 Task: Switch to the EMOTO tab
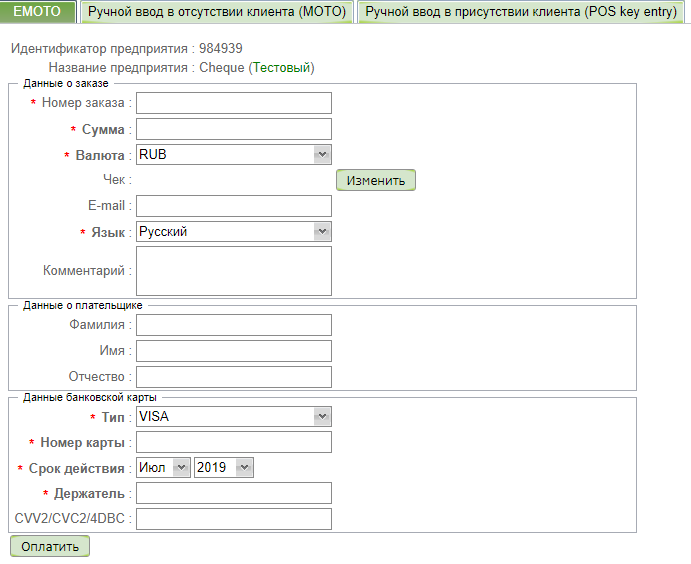38,12
